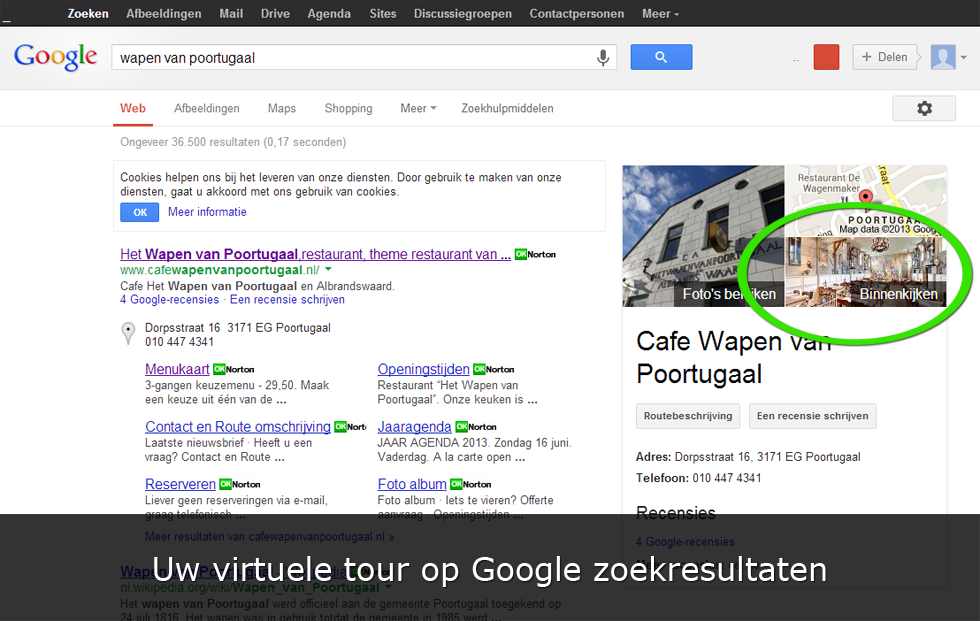This screenshot has width=980, height=621.
Task: Open the Menukaart sitelink
Action: click(x=177, y=369)
